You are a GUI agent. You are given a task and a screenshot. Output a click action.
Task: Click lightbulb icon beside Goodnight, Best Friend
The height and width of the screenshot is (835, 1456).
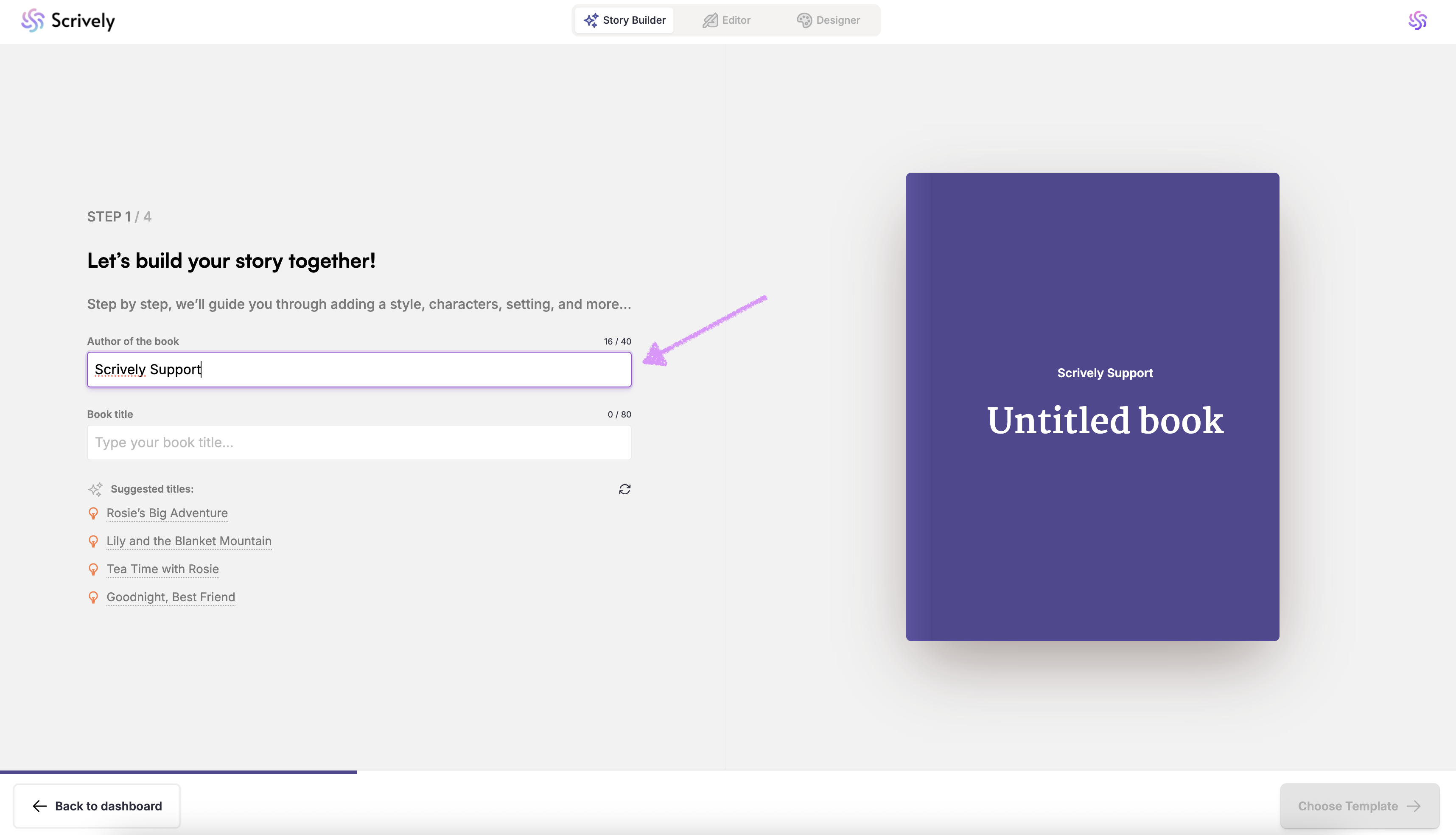(93, 597)
